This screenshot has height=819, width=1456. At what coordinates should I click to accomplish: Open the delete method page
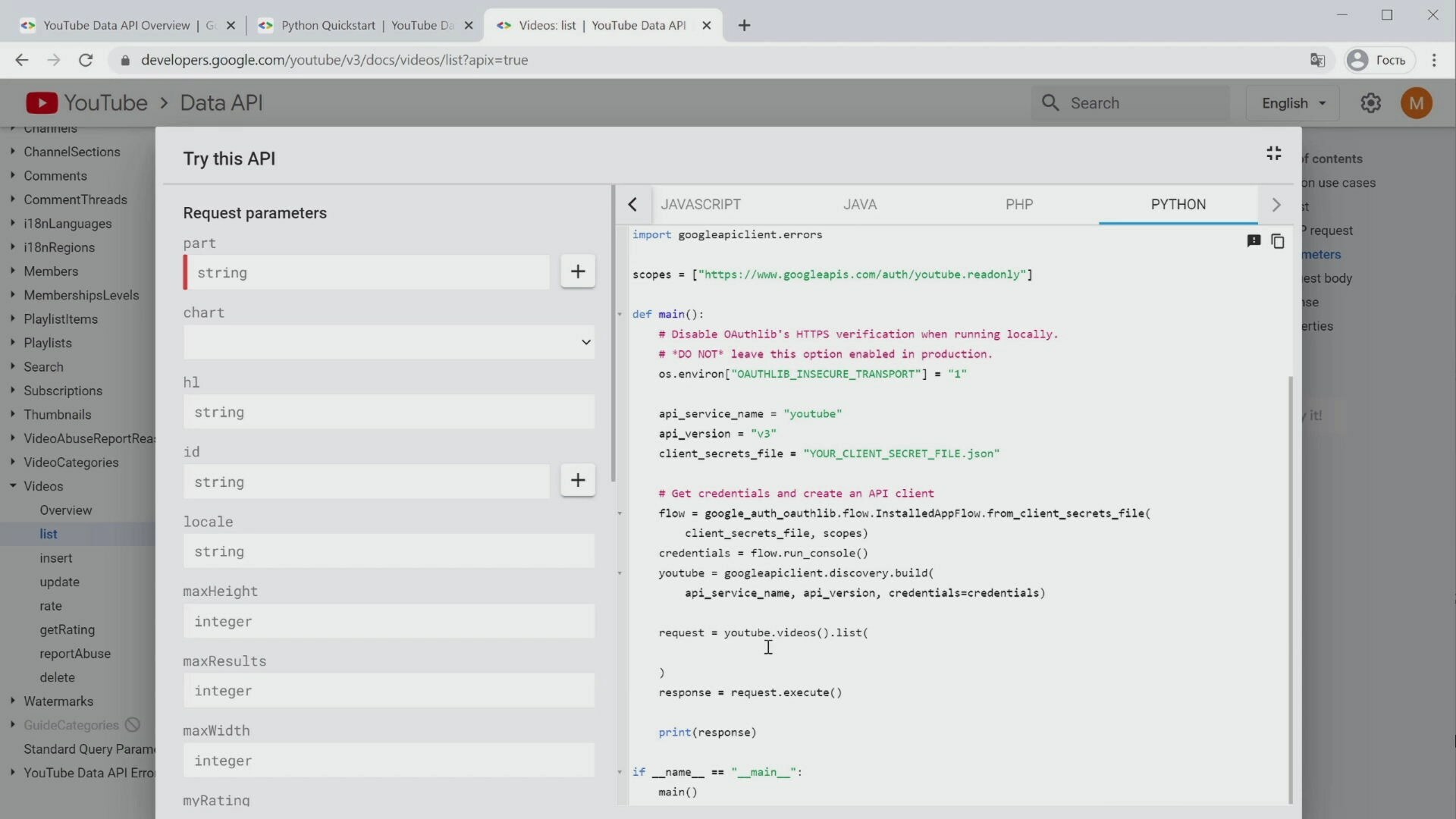tap(57, 677)
